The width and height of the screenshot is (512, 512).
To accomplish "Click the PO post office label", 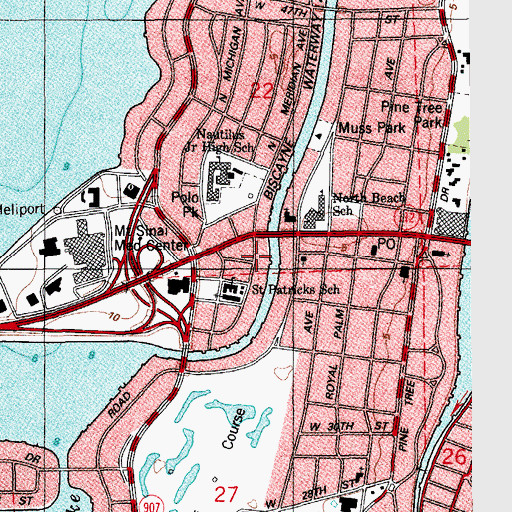I will pos(386,244).
